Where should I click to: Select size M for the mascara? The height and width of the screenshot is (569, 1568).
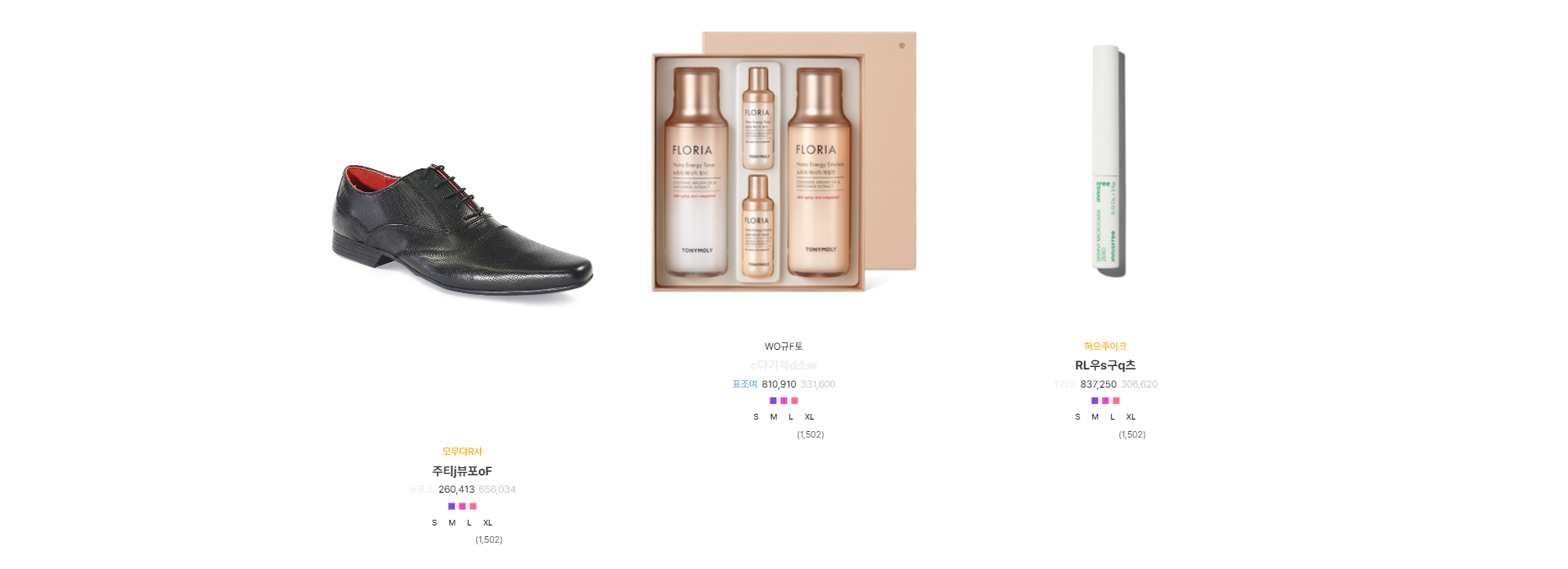(1095, 417)
